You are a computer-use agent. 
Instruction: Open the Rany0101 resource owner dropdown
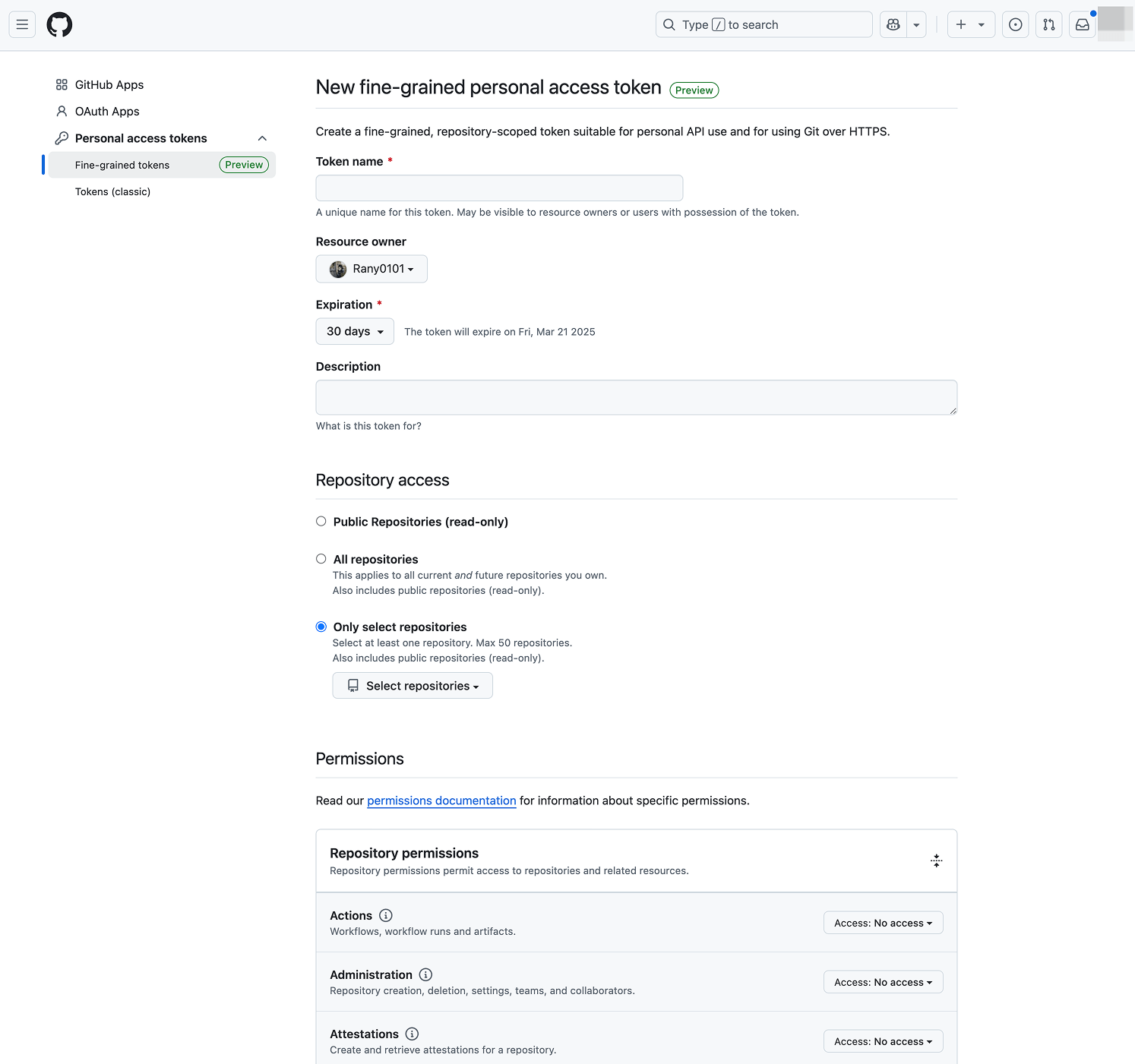tap(371, 269)
